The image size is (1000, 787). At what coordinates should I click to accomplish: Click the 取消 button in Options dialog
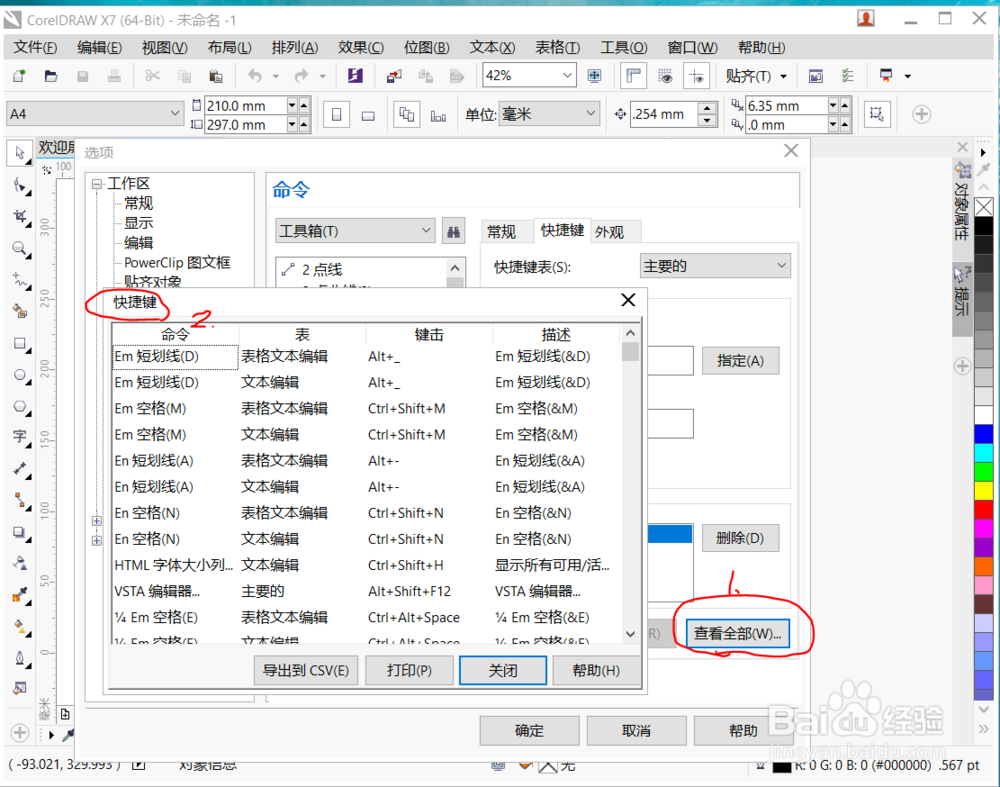coord(636,731)
